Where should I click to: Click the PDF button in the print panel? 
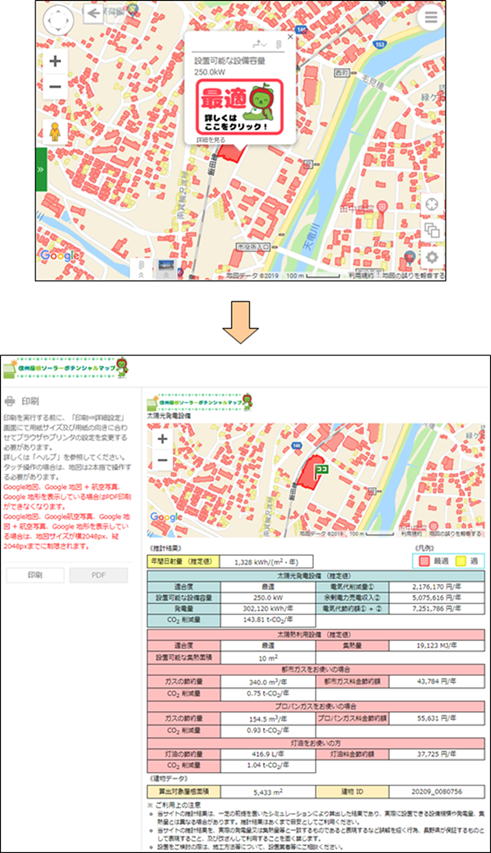coord(98,575)
